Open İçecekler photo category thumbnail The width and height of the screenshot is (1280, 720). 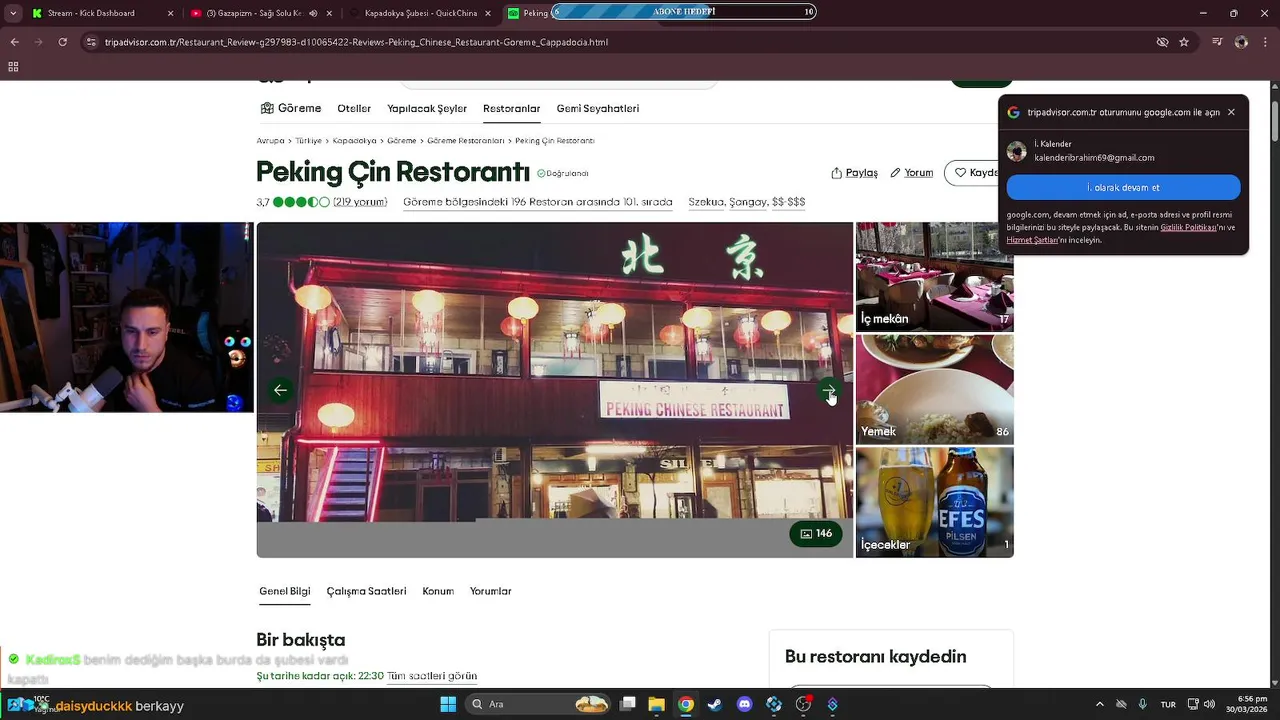[934, 502]
